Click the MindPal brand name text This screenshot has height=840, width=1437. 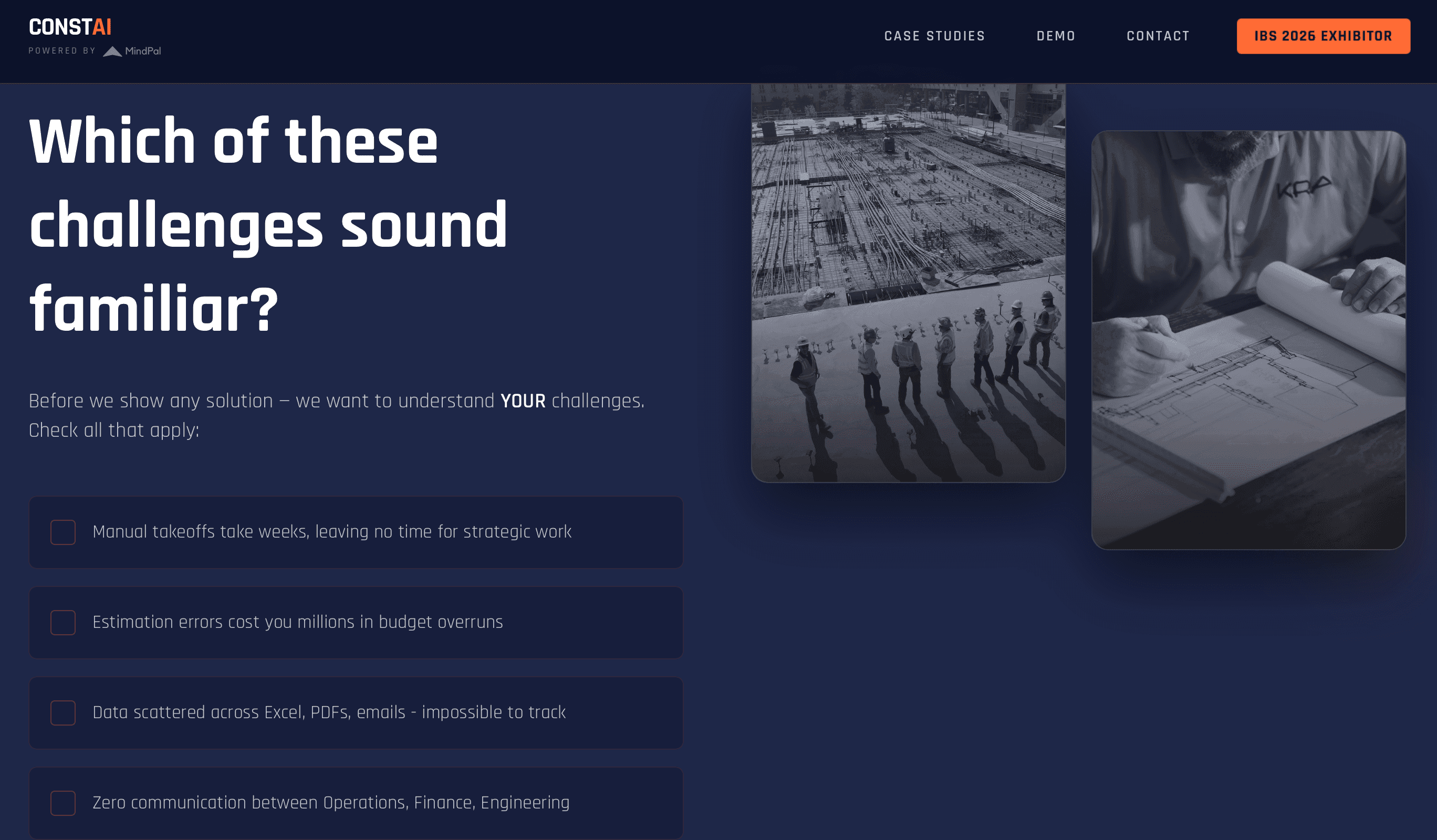coord(142,51)
